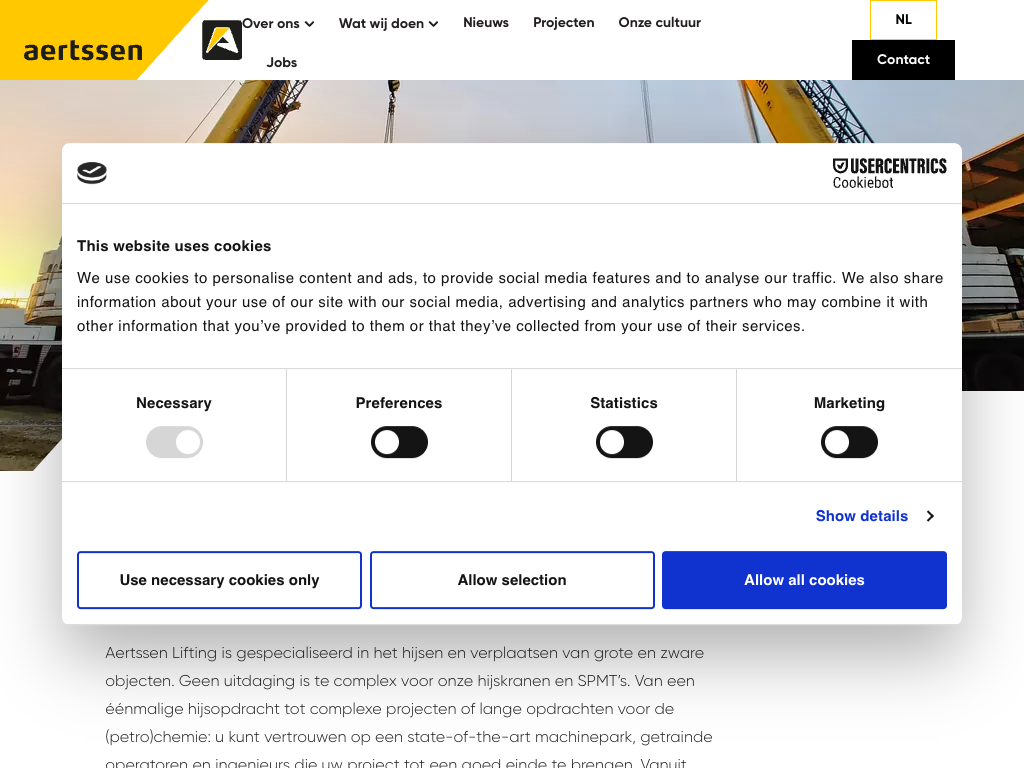Expand the Over ons dropdown menu
1024x768 pixels.
coord(278,23)
